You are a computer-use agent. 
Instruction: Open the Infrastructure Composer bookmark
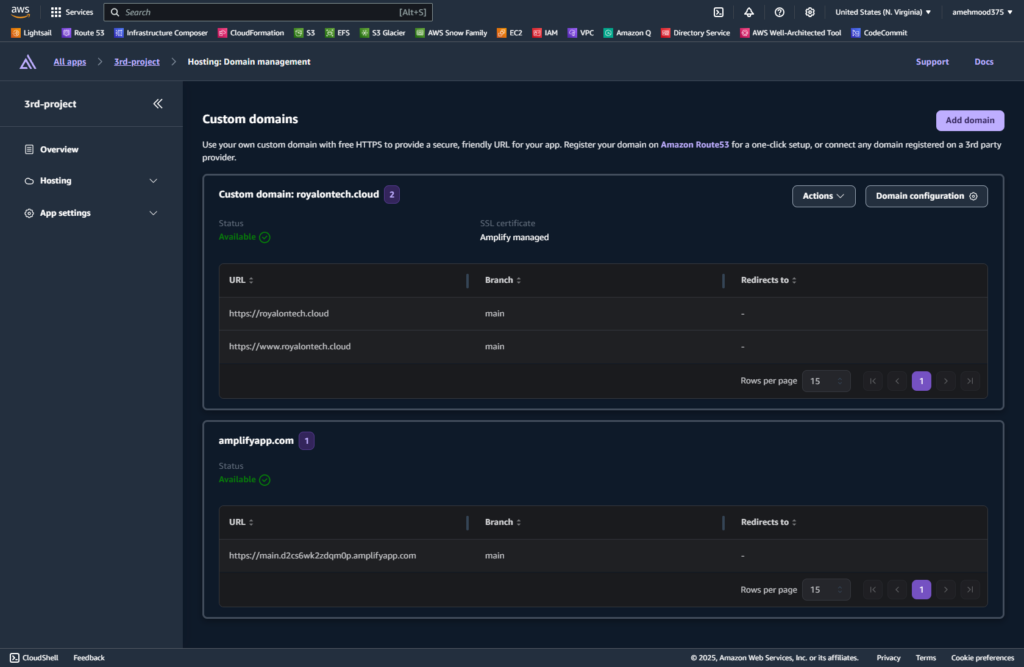[x=161, y=33]
